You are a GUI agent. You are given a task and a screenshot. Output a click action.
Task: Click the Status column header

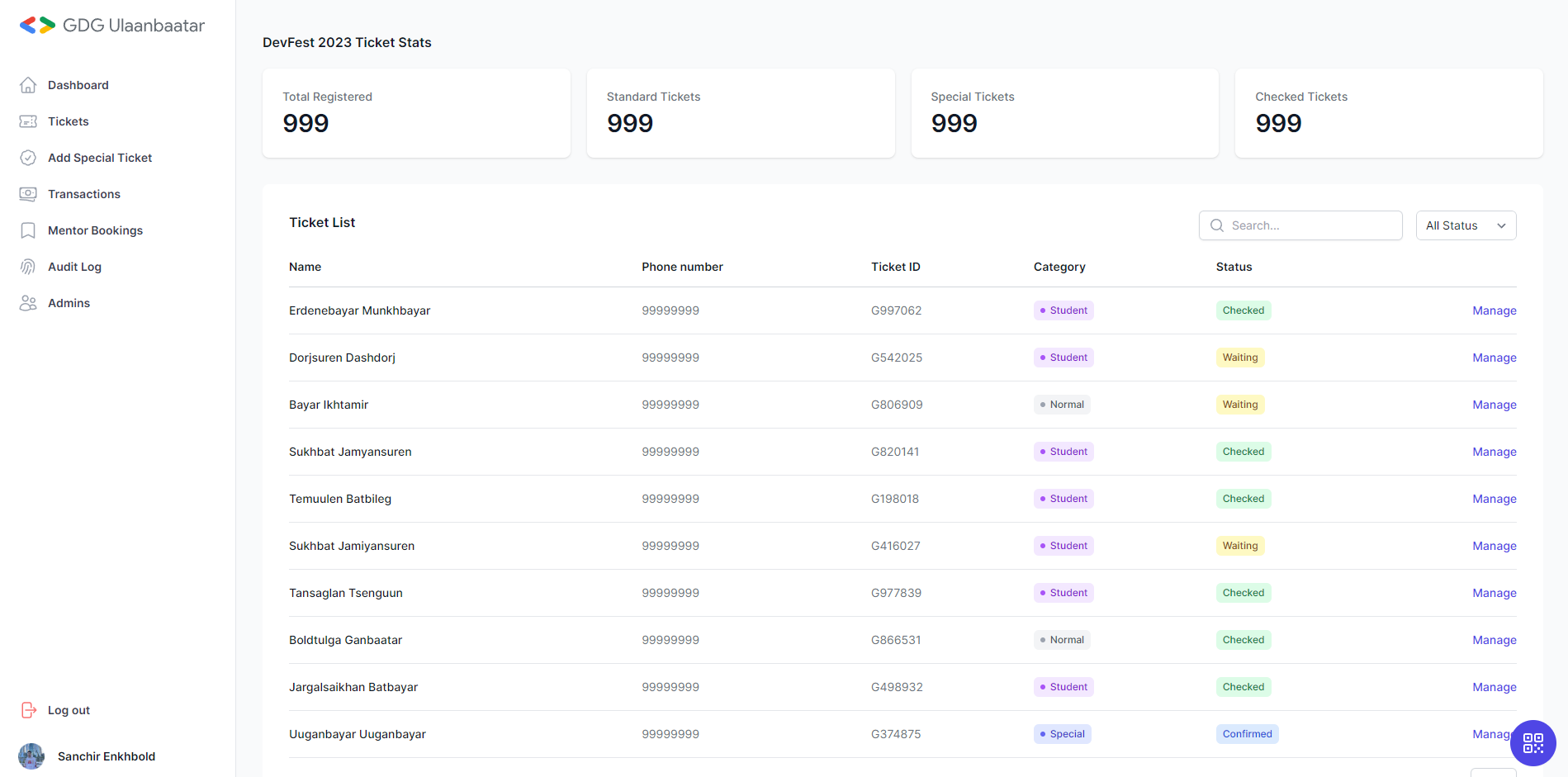(x=1234, y=267)
